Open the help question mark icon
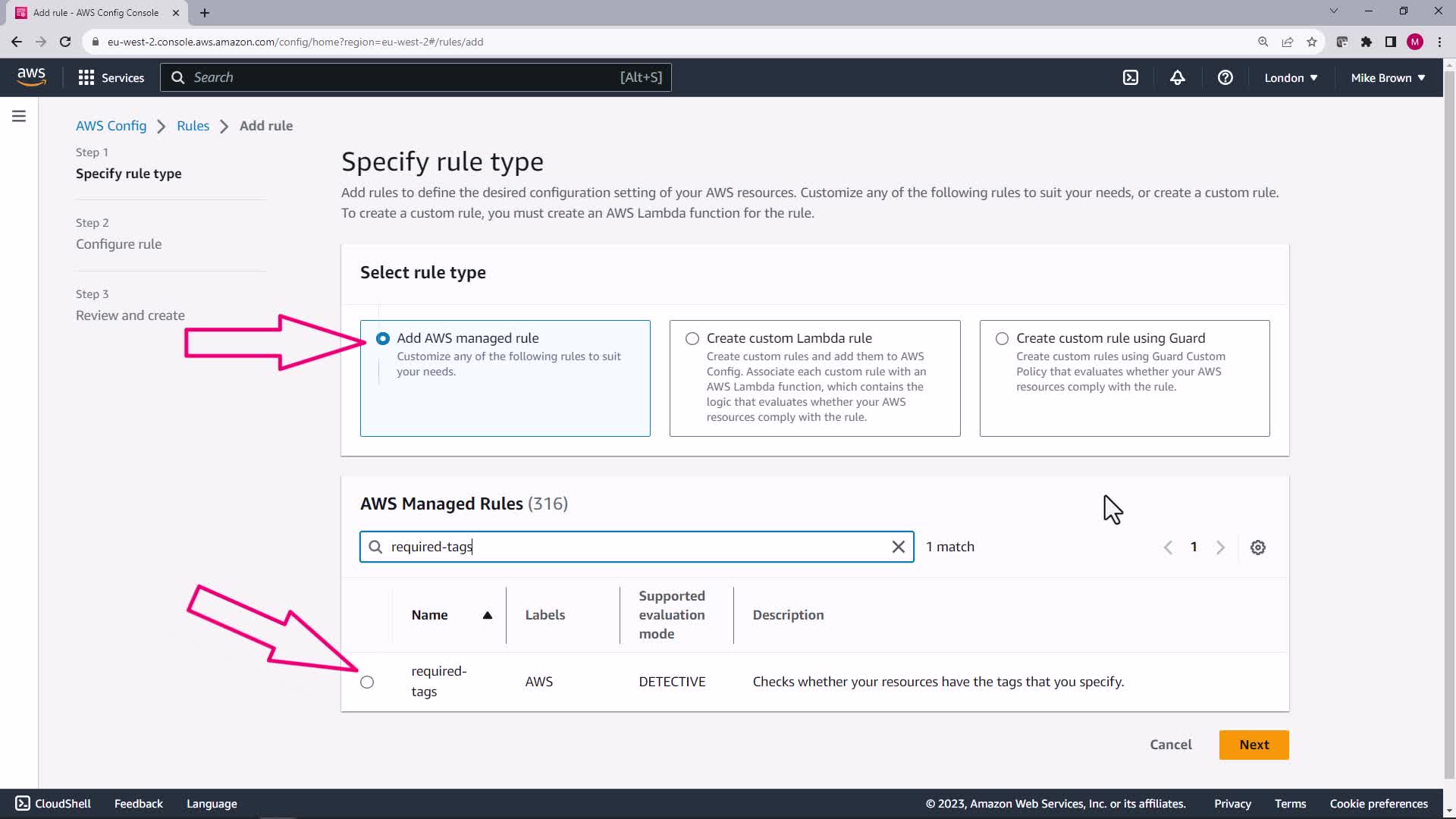1456x819 pixels. pos(1225,77)
